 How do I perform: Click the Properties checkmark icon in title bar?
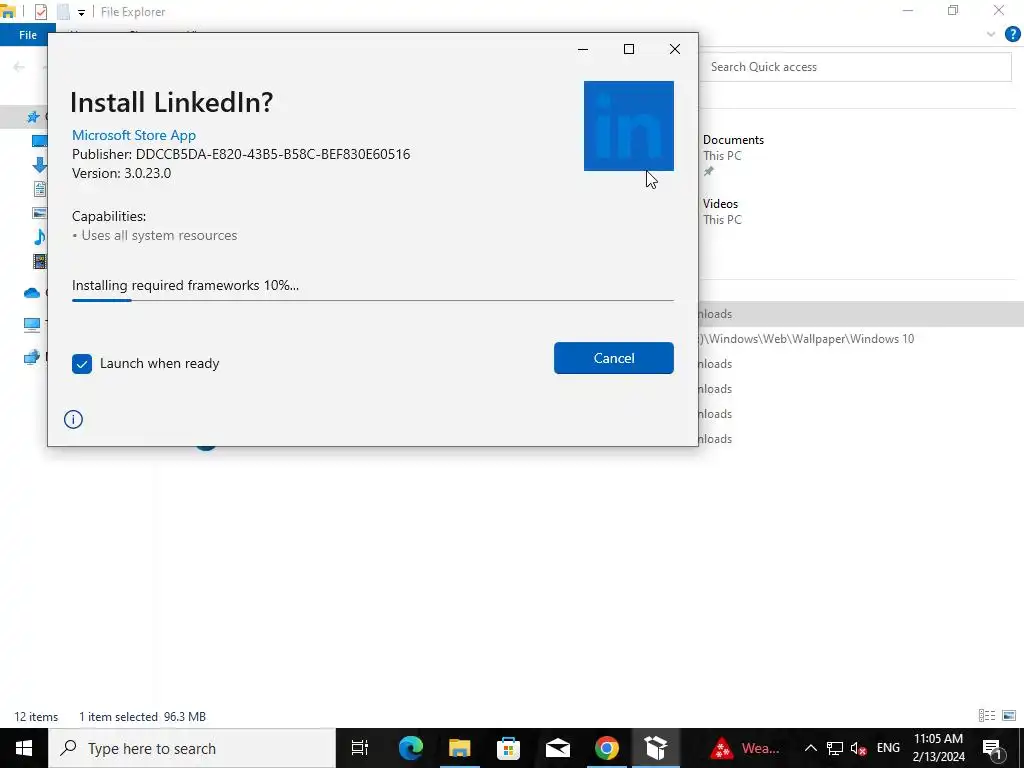pyautogui.click(x=40, y=12)
